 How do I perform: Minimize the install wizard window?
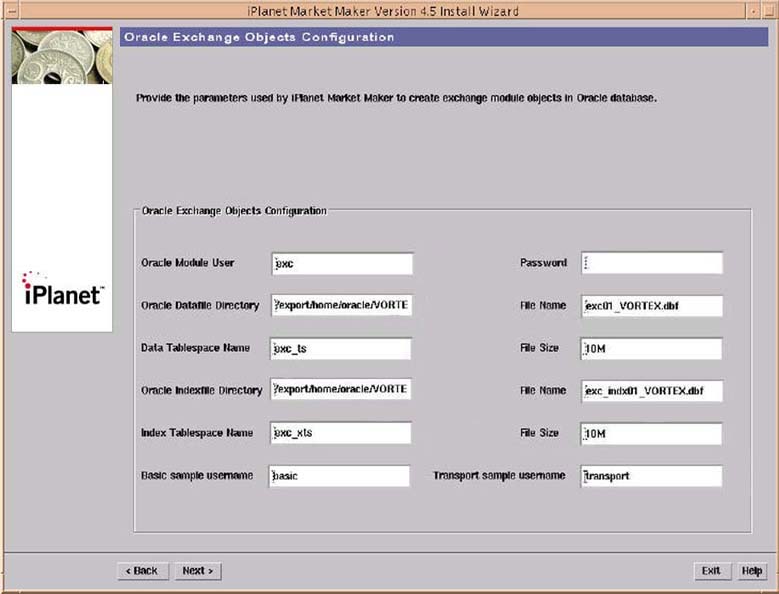coord(754,10)
